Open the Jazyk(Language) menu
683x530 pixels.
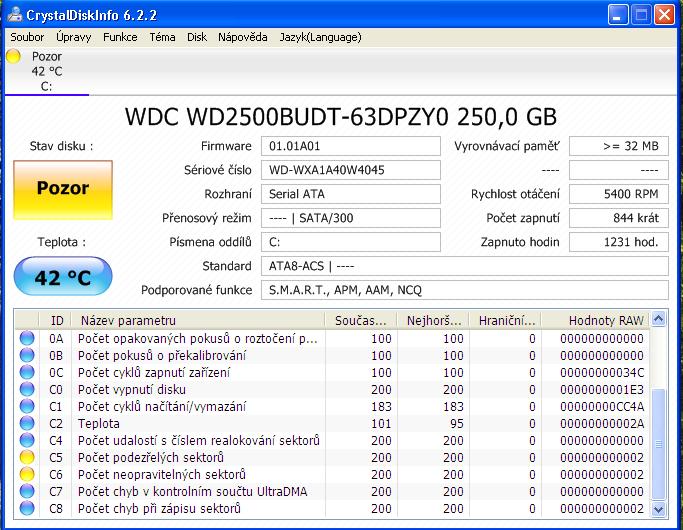tap(321, 37)
